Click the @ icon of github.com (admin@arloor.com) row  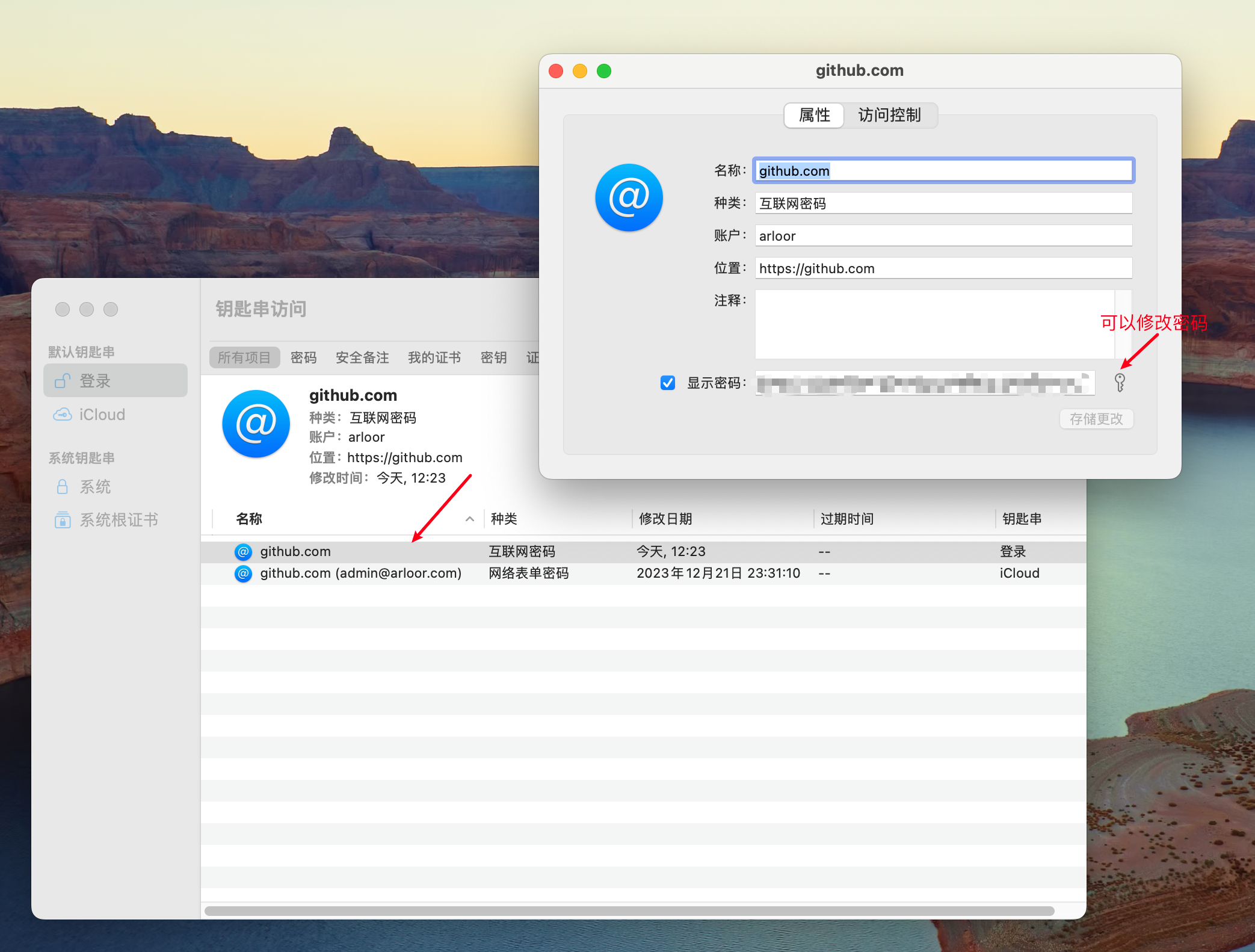coord(243,573)
